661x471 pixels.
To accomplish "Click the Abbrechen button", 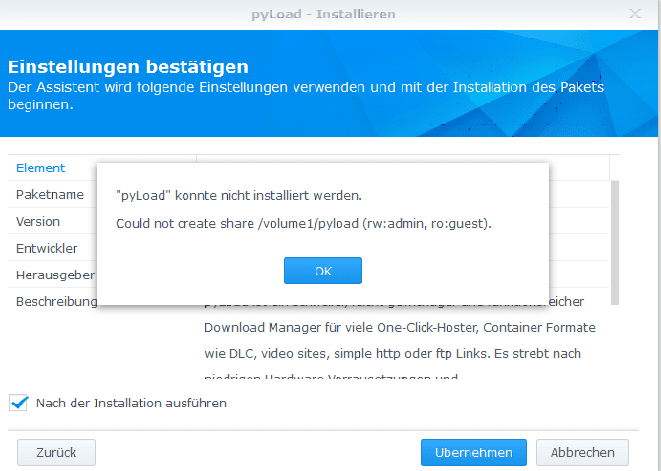I will click(x=582, y=452).
